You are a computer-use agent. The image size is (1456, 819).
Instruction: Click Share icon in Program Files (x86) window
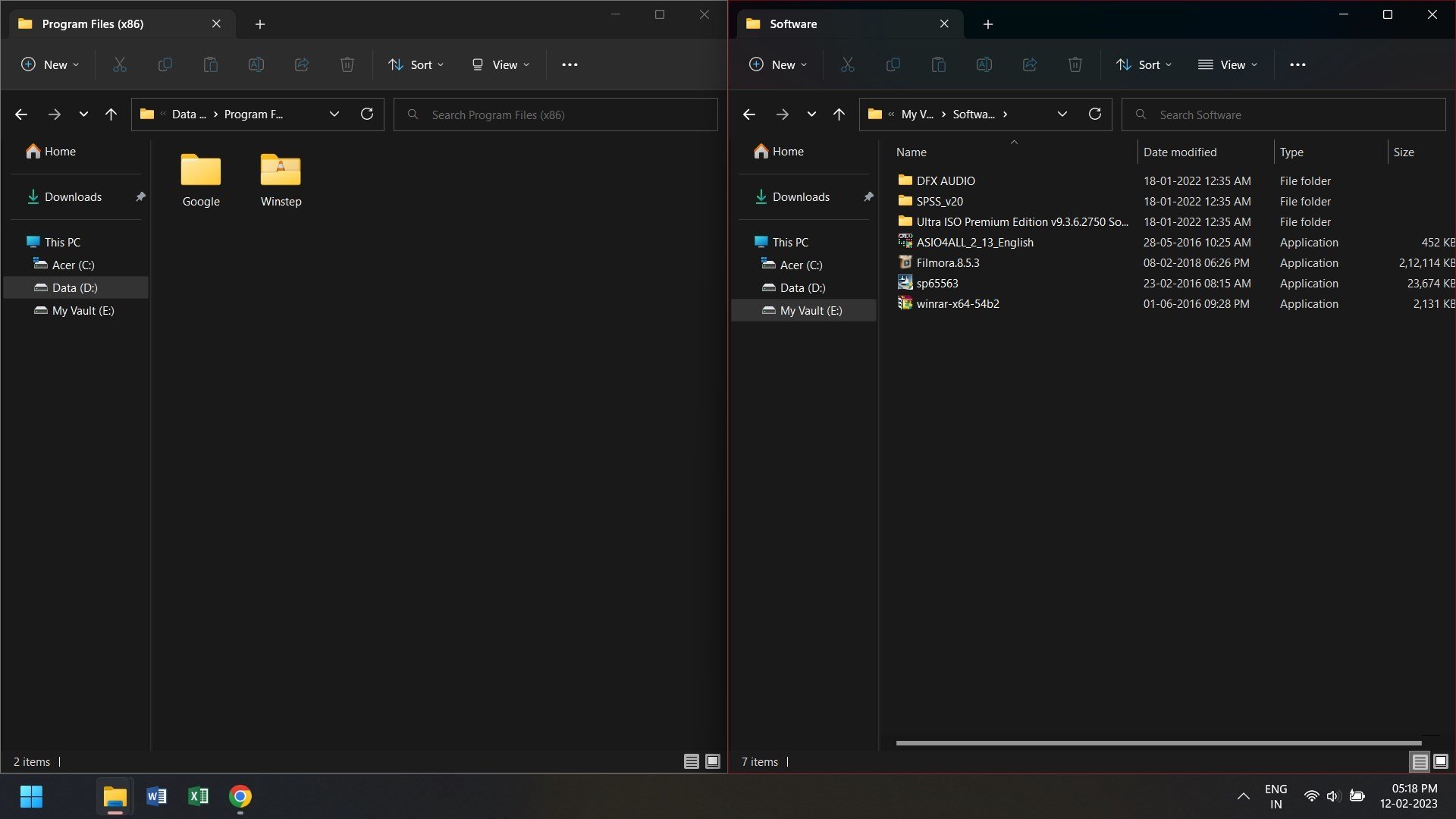[302, 65]
